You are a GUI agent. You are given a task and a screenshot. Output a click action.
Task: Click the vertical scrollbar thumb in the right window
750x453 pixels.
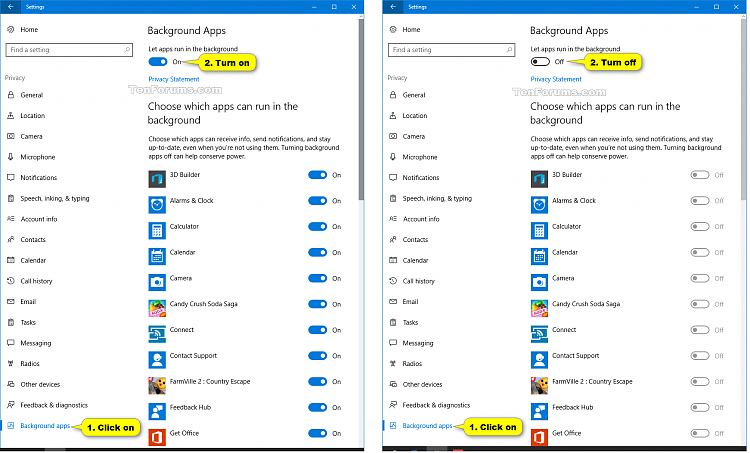pyautogui.click(x=743, y=108)
